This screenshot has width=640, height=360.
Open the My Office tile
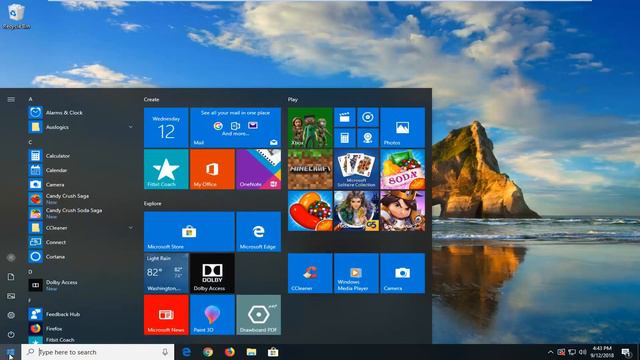coord(212,169)
